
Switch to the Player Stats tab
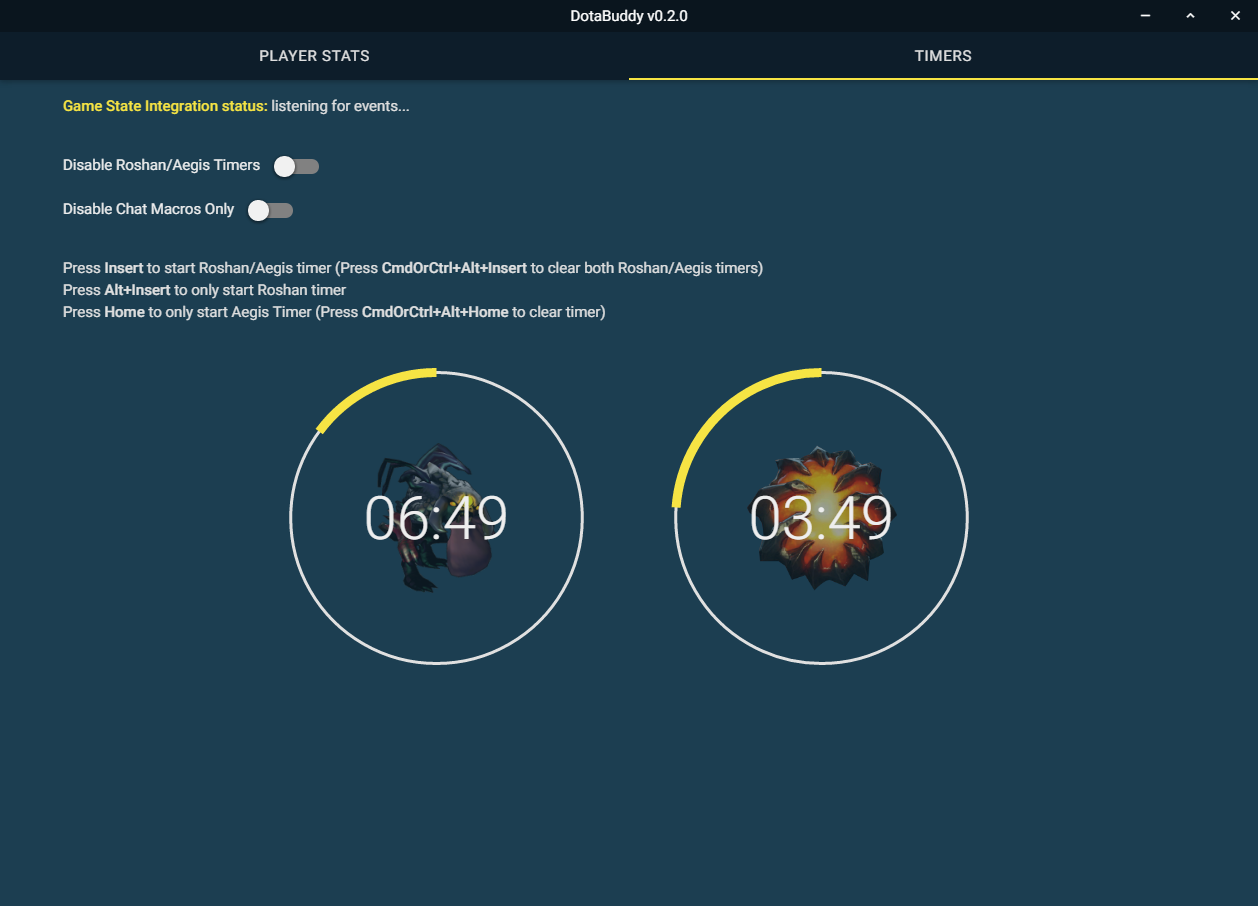314,56
